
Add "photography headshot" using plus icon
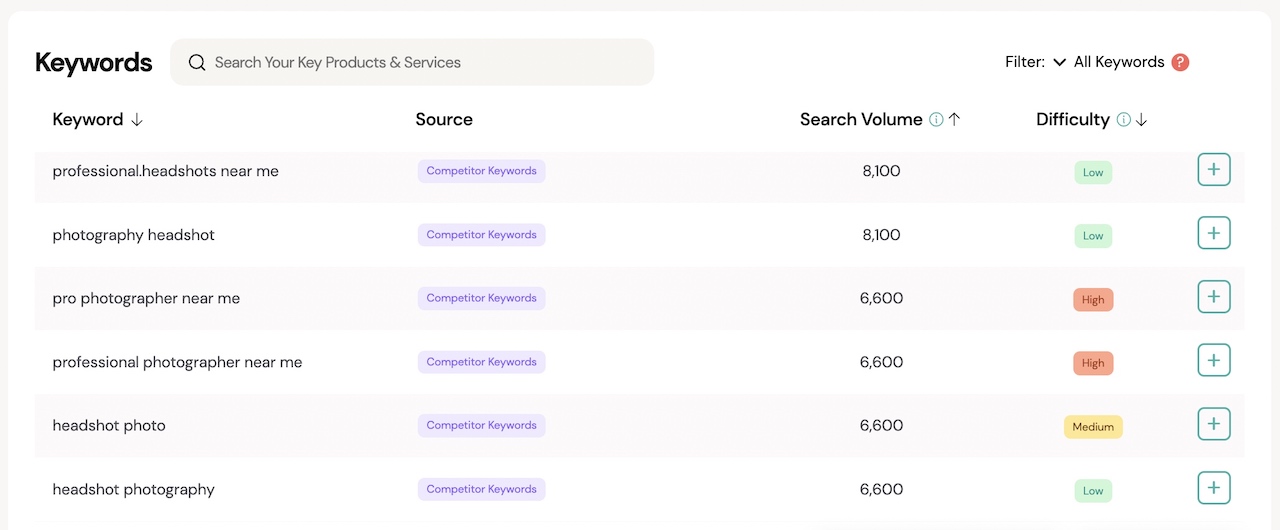[x=1213, y=234]
